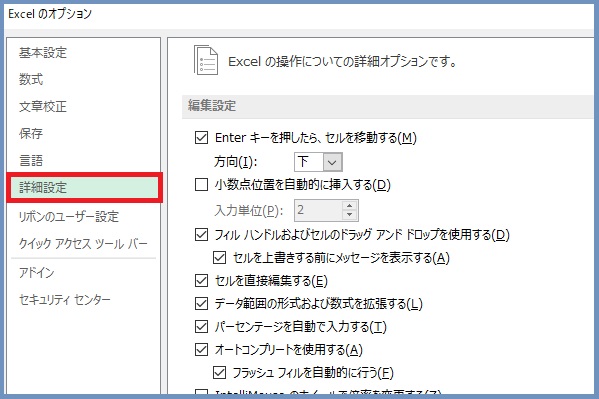Go to the 保存 category

pos(31,133)
